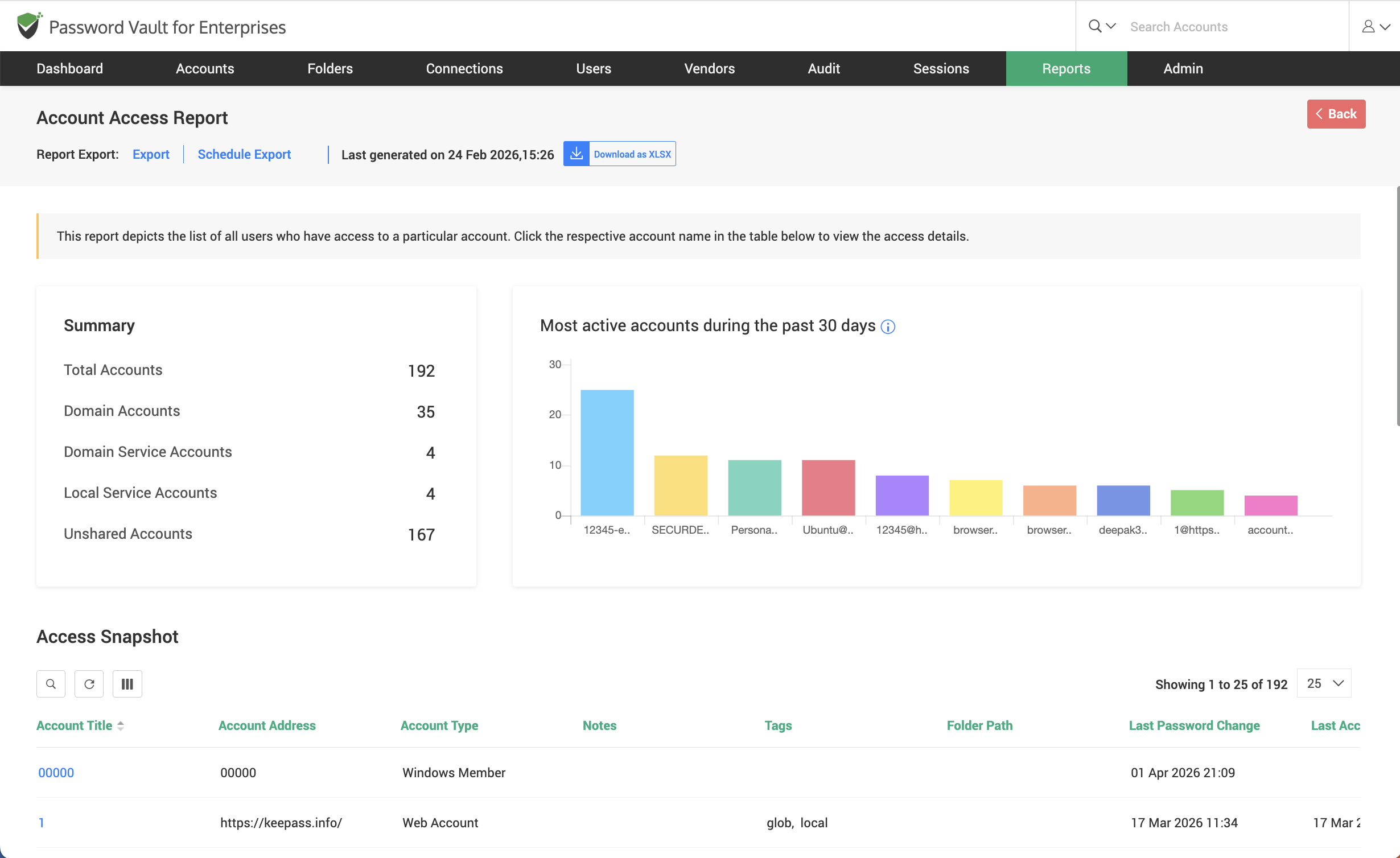The width and height of the screenshot is (1400, 858).
Task: Go to the Dashboard tab
Action: click(x=69, y=68)
